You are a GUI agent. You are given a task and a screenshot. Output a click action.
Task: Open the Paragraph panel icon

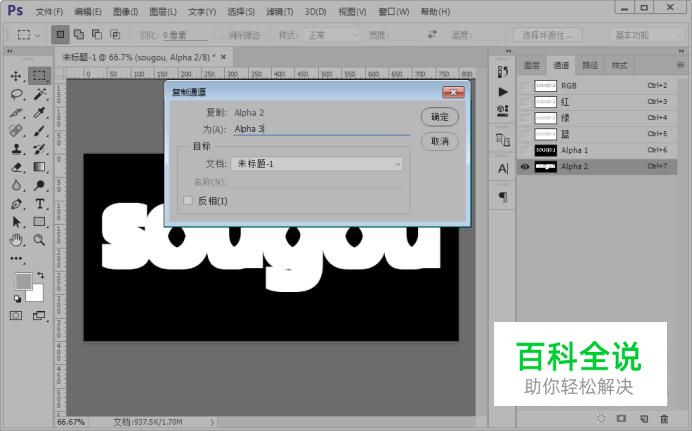click(x=503, y=197)
